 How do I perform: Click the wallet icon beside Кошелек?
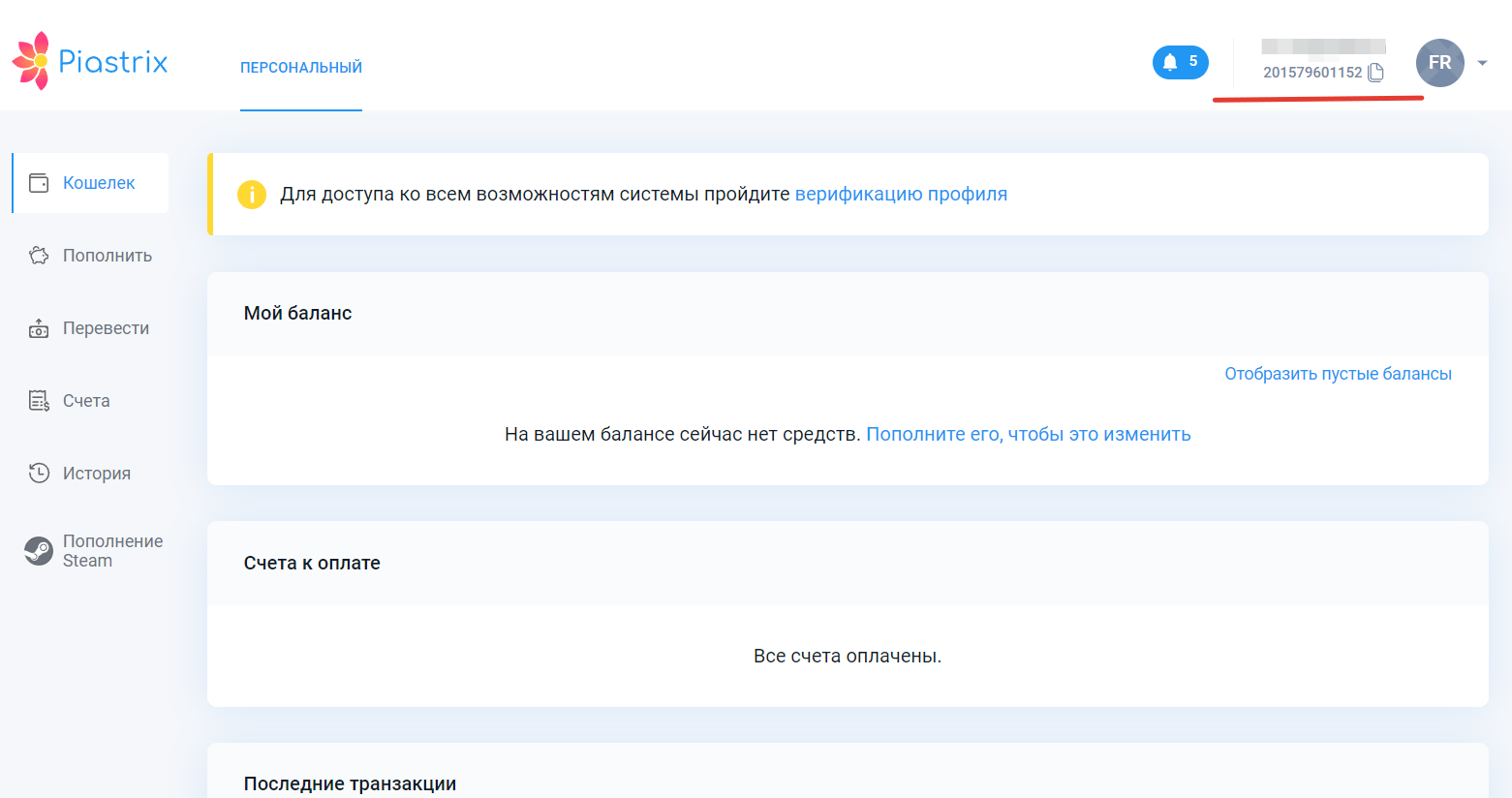[39, 183]
